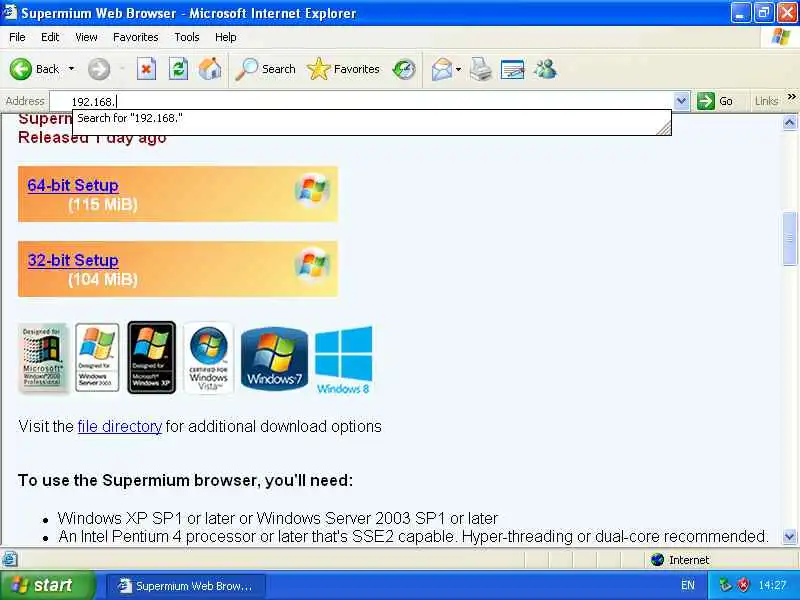Click the Windows Vista certified badge
The image size is (800, 600).
coord(208,358)
